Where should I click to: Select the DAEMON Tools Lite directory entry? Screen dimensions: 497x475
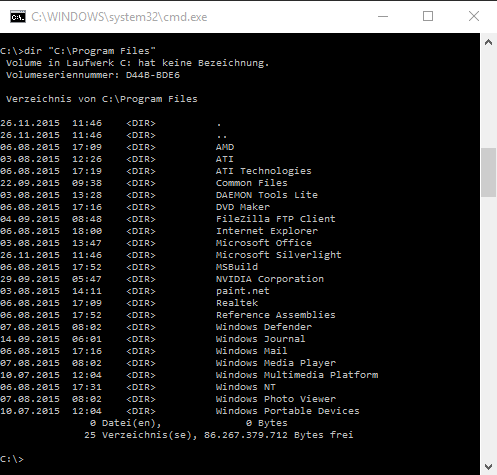click(x=267, y=195)
